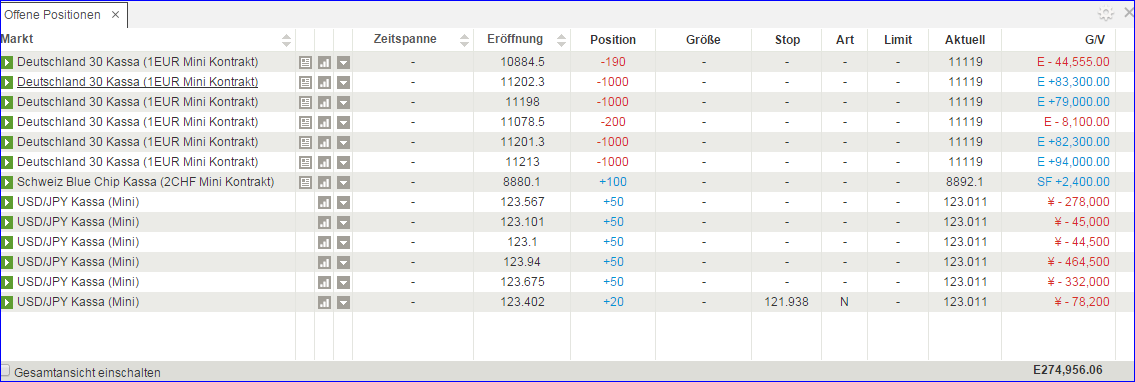
Task: Open the chart icon for USD/JPY opened at 123.1
Action: [x=324, y=242]
